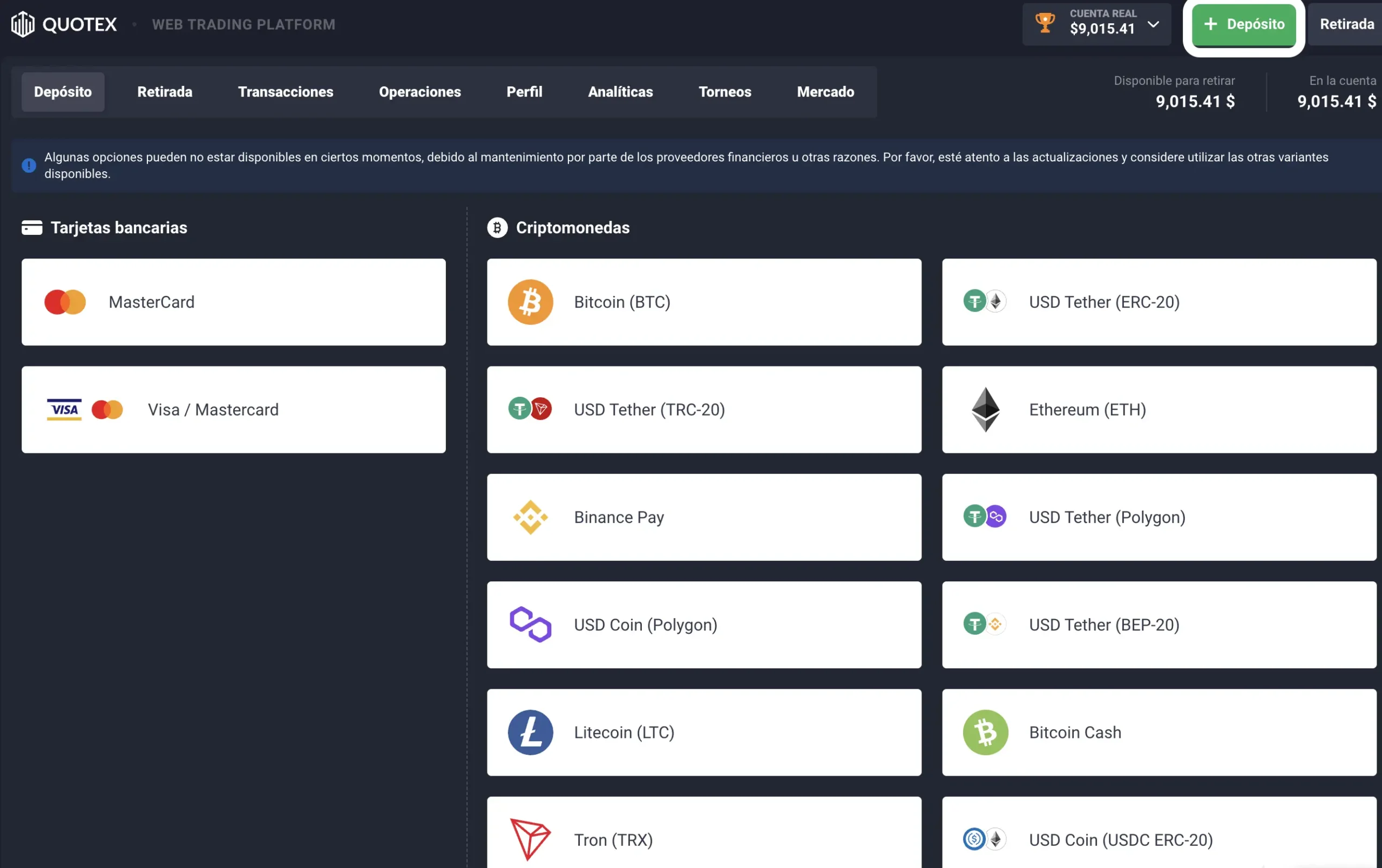The width and height of the screenshot is (1382, 868).
Task: Choose the USD Tether (TRC-20) icon
Action: point(530,409)
